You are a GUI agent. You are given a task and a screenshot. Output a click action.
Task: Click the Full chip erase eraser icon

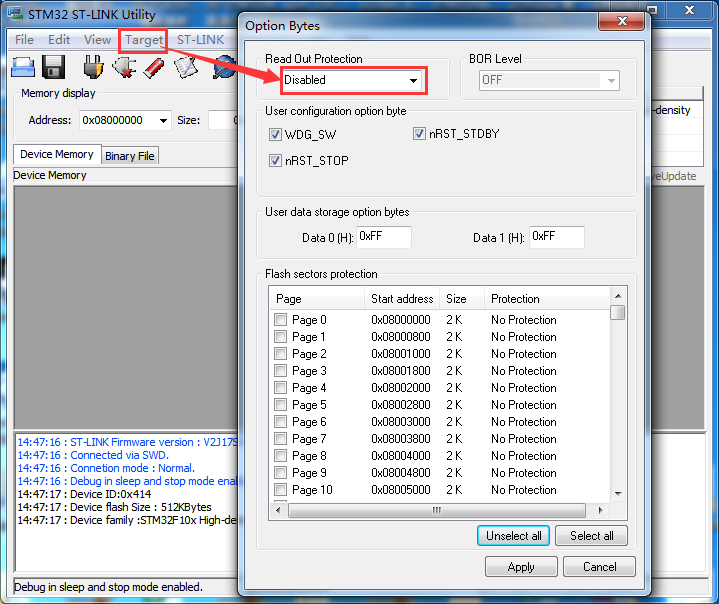point(154,67)
